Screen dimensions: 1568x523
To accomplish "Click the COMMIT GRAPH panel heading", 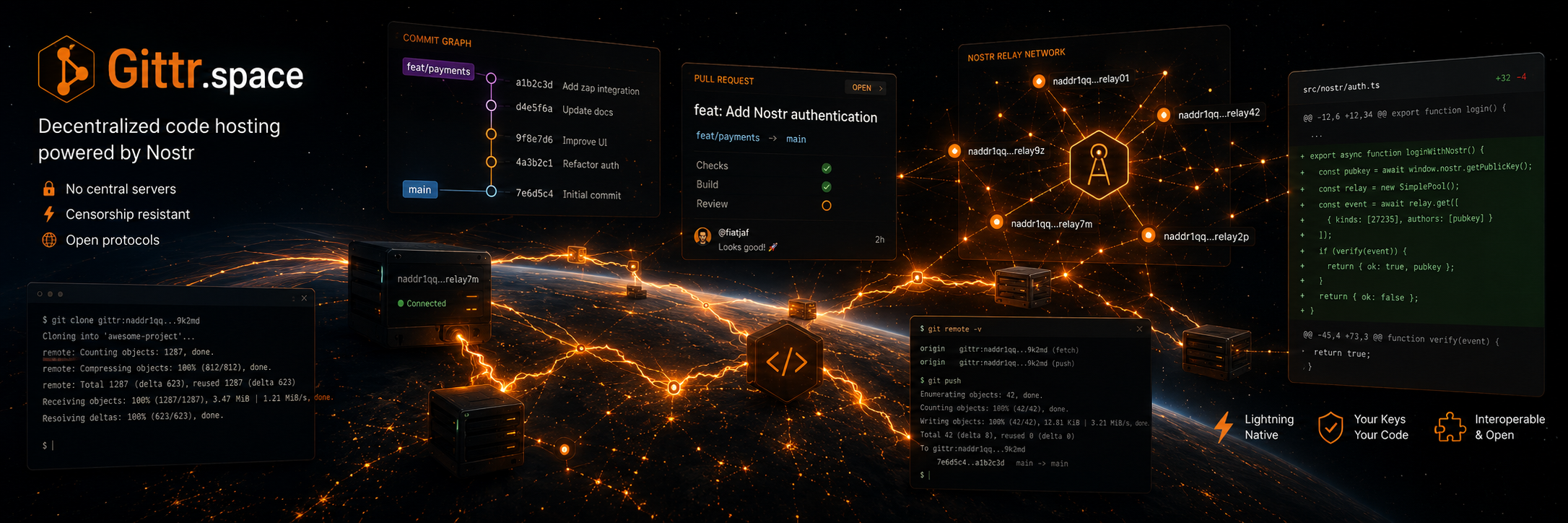I will tap(437, 40).
